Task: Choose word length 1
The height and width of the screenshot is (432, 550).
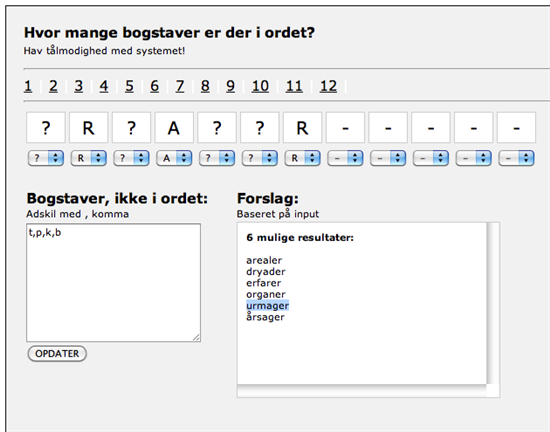Action: pyautogui.click(x=28, y=86)
